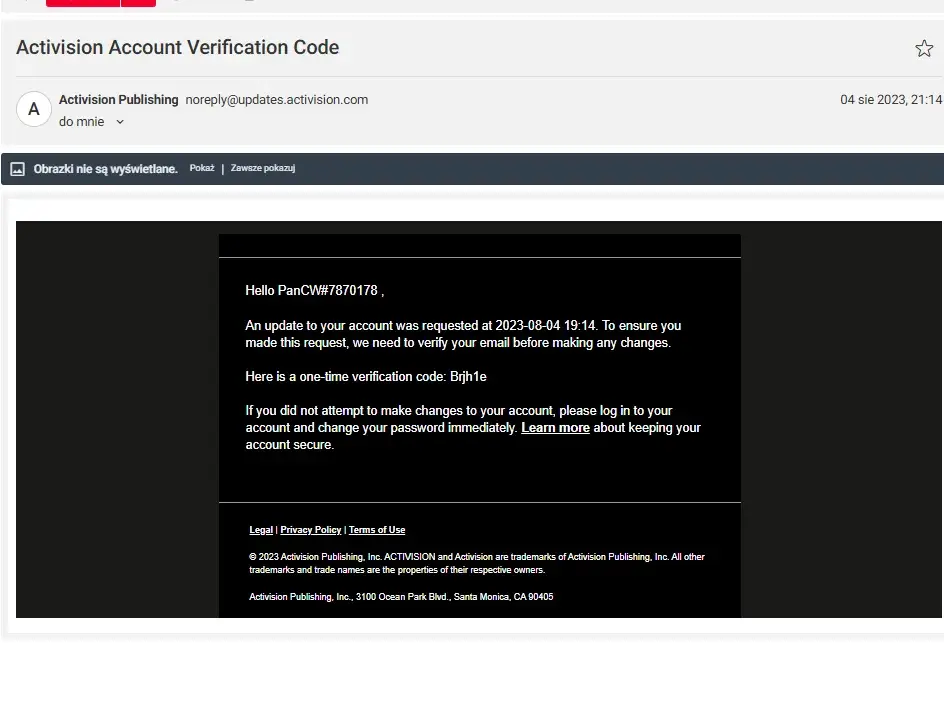
Task: Select 'Zawsze pokazuj' to always show images
Action: (x=263, y=168)
